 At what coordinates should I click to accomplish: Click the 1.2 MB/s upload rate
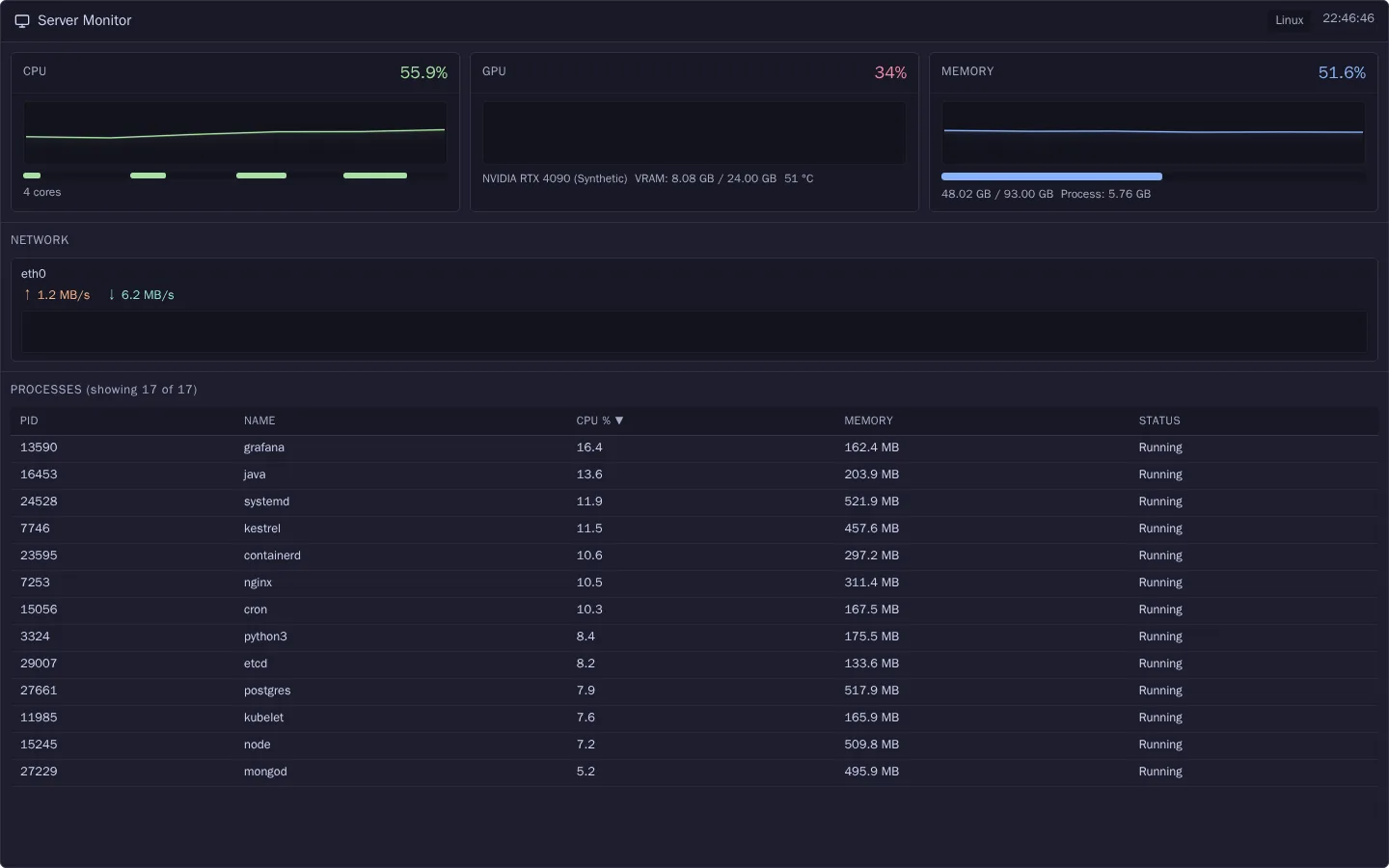point(57,295)
